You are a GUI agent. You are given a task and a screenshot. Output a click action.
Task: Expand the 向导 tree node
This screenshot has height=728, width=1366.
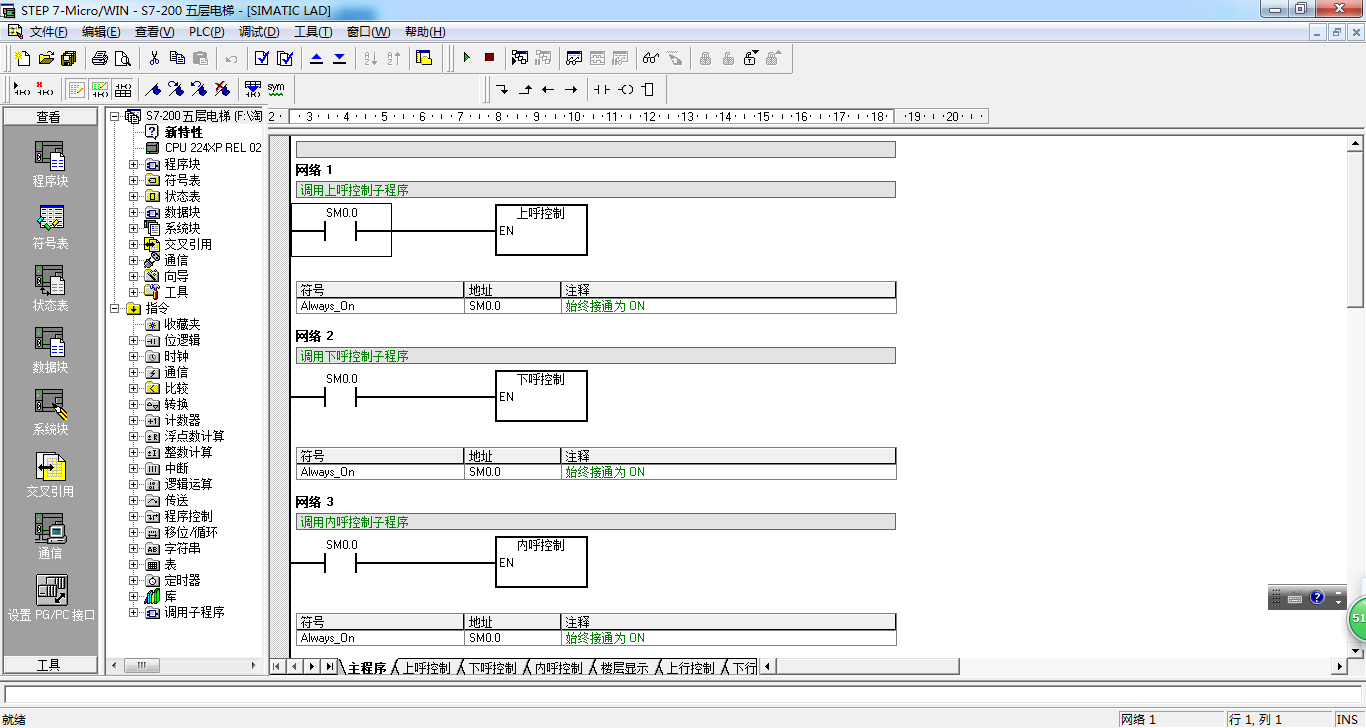coord(134,276)
